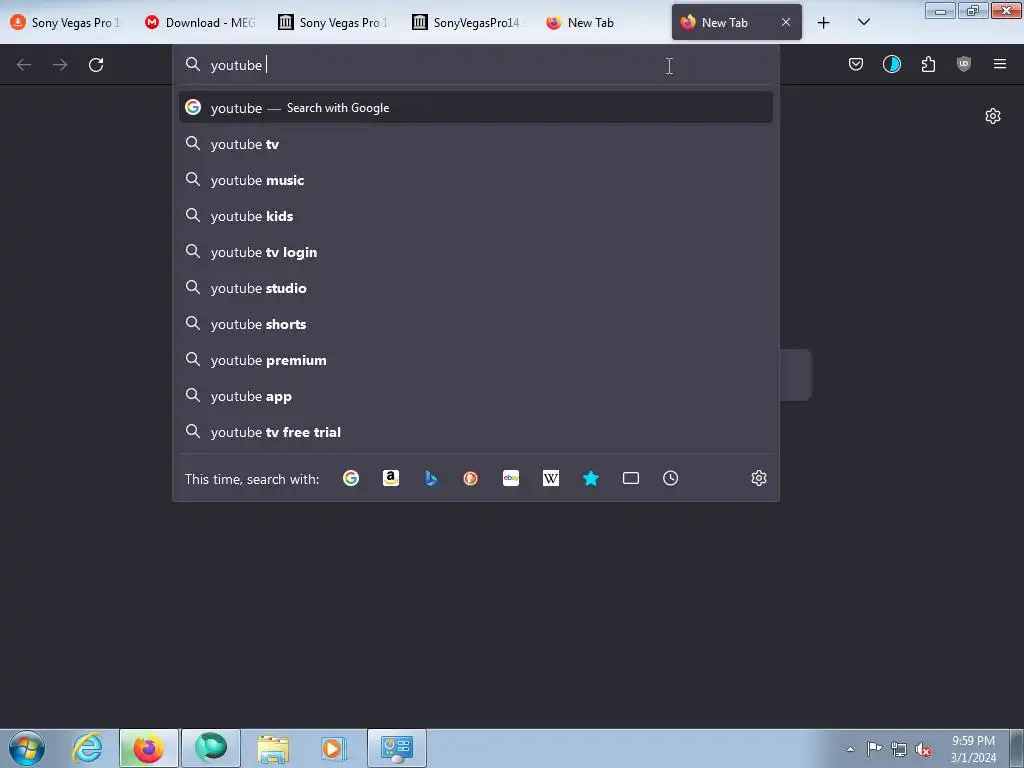The image size is (1024, 768).
Task: Open the Pocket save icon
Action: coord(856,64)
